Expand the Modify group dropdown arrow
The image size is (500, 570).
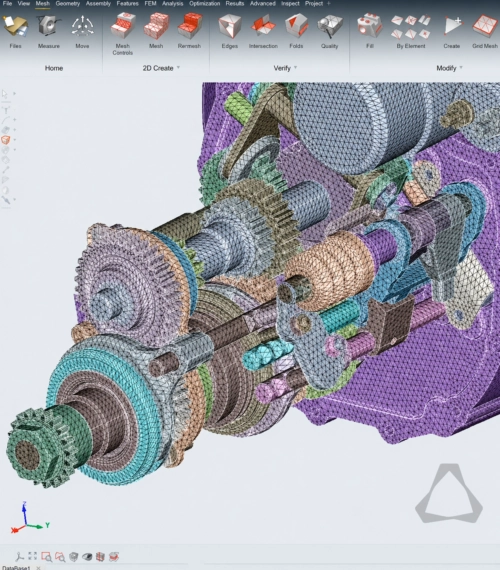[461, 68]
